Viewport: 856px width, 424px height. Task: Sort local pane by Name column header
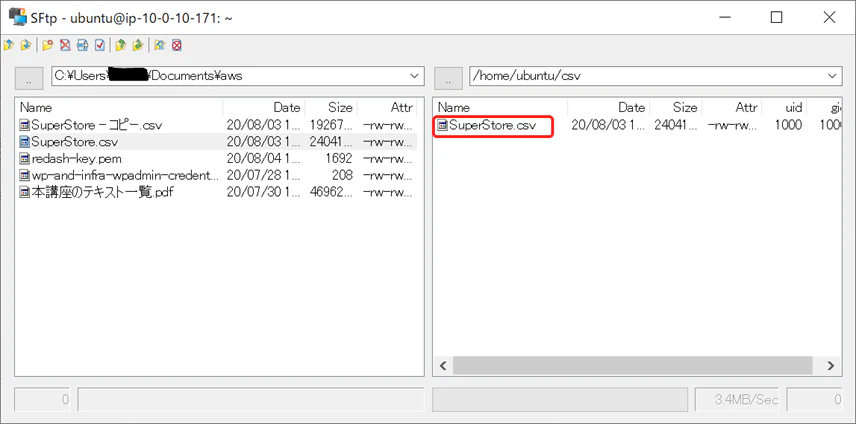point(118,108)
